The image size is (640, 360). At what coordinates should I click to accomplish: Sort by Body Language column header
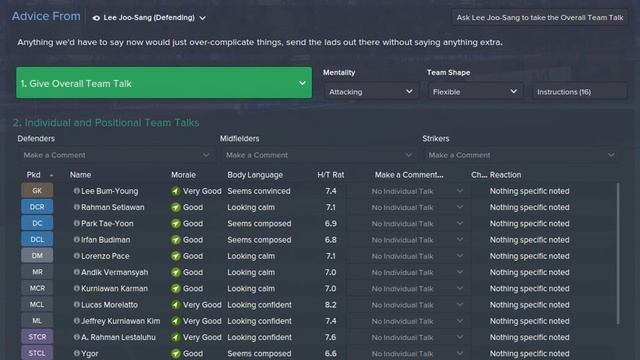click(255, 175)
